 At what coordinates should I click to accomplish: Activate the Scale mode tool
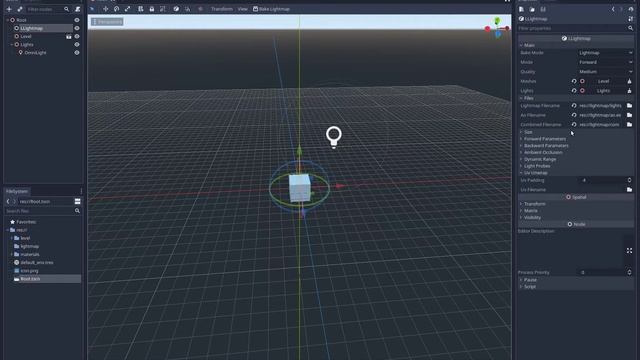(x=128, y=9)
